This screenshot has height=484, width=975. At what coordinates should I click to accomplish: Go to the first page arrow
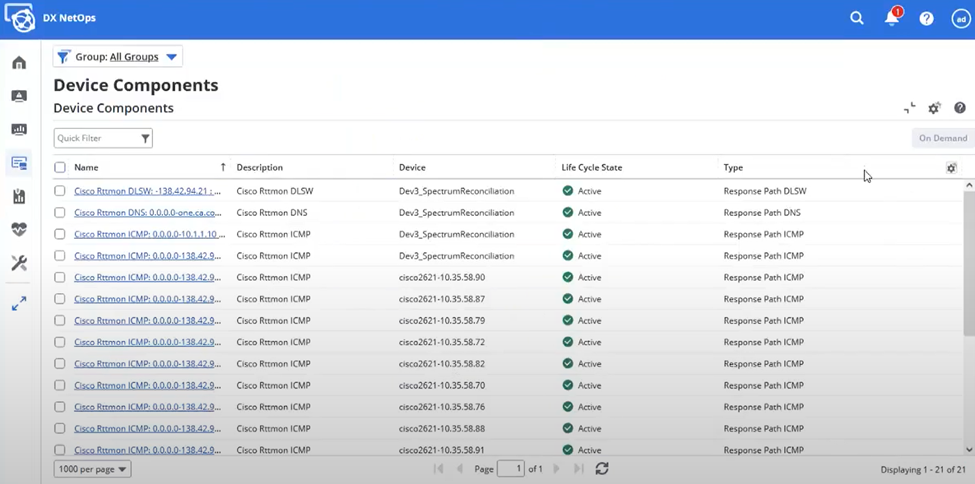pyautogui.click(x=438, y=469)
